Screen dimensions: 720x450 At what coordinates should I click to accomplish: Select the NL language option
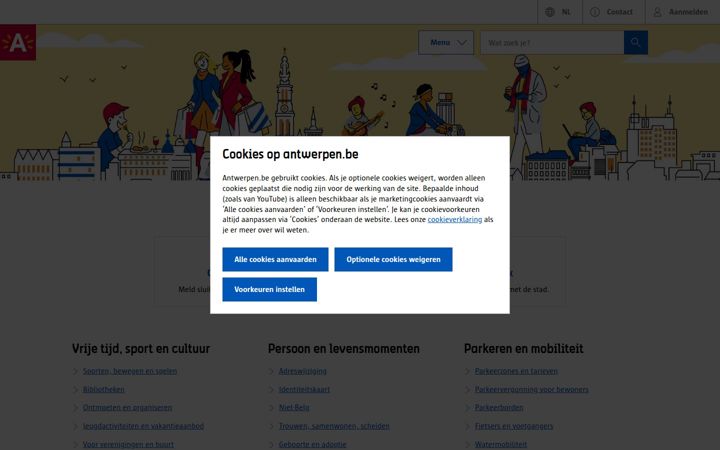(x=566, y=12)
